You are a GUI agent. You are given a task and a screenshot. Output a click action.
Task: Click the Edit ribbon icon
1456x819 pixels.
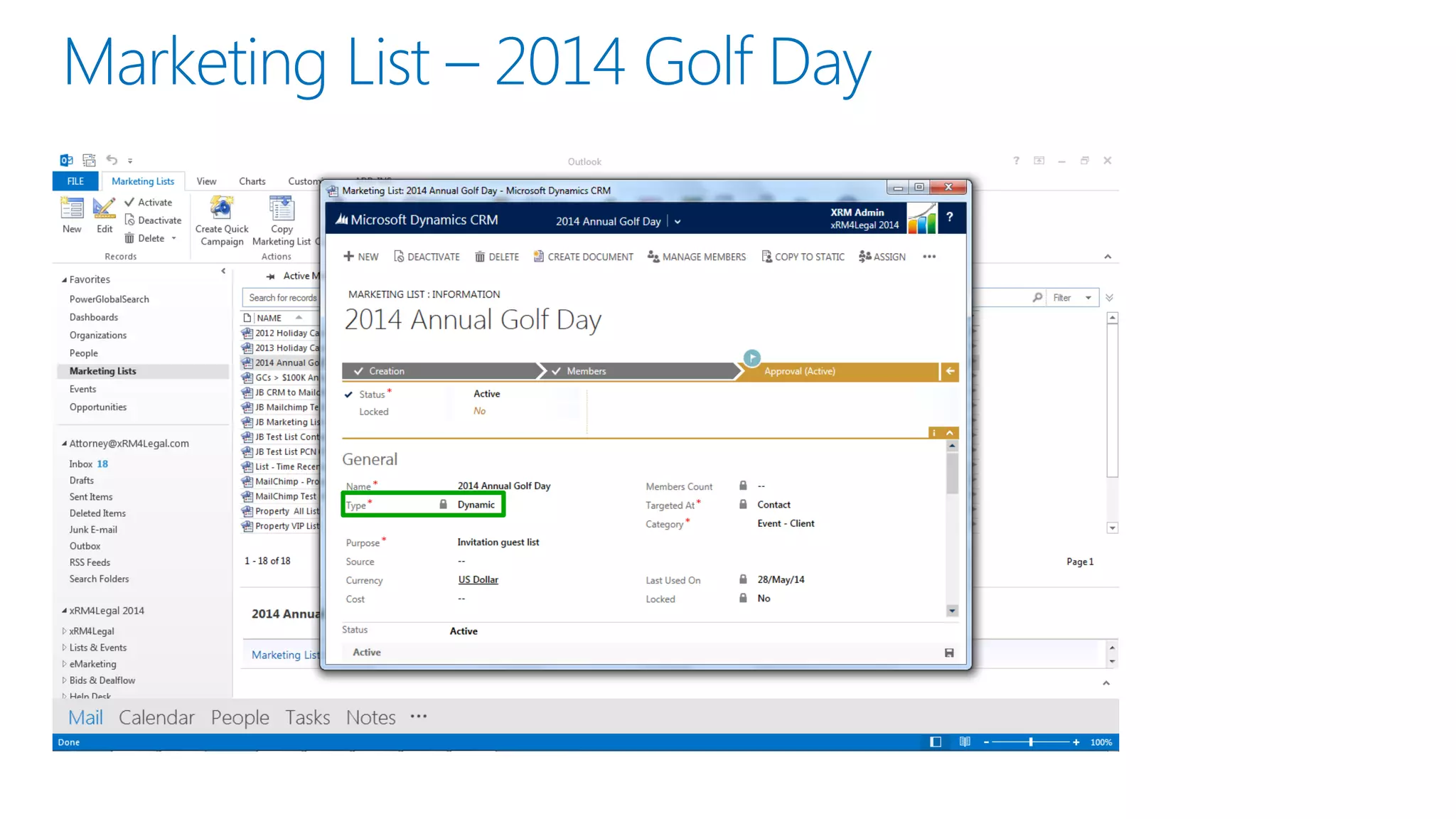tap(105, 208)
